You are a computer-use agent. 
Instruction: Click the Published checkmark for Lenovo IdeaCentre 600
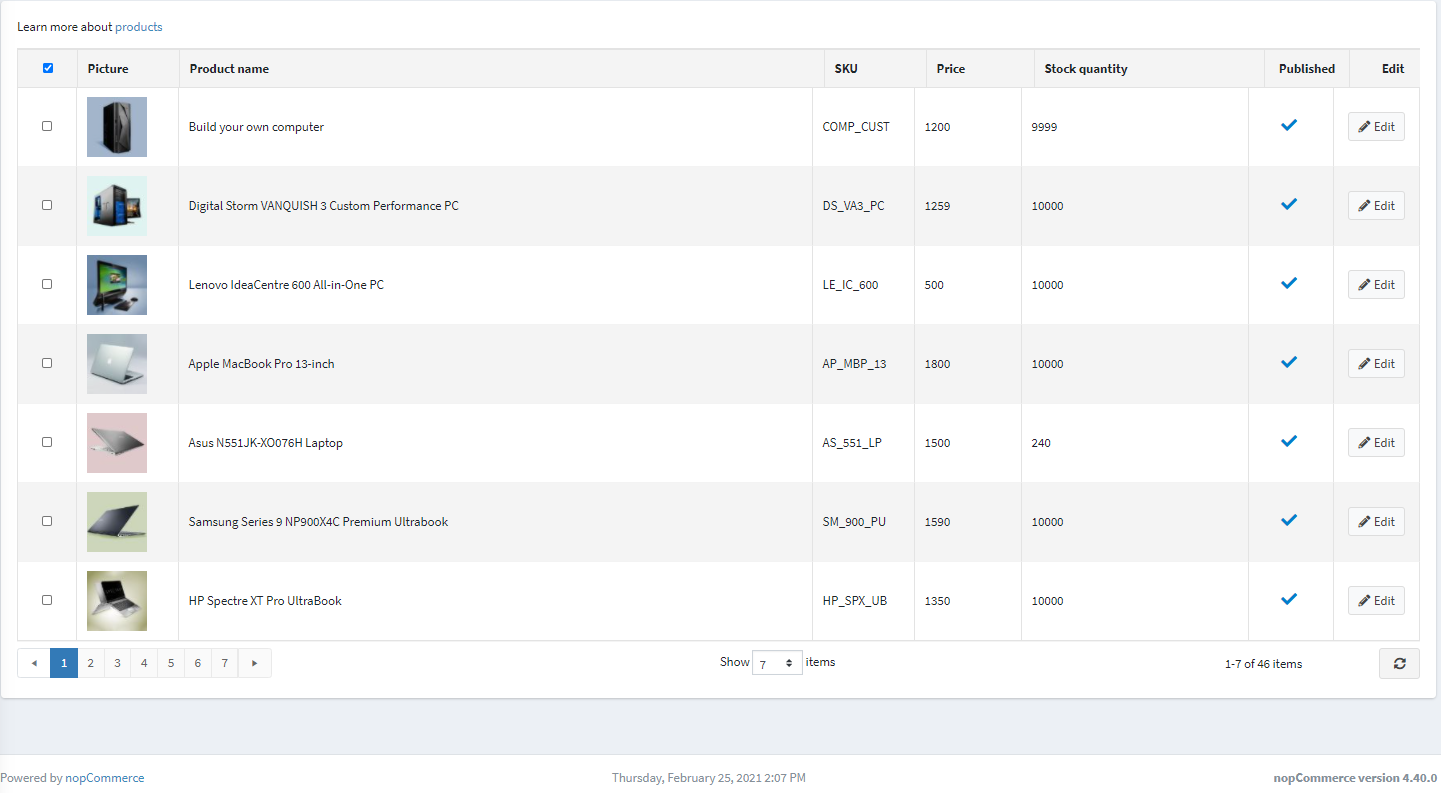tap(1289, 283)
